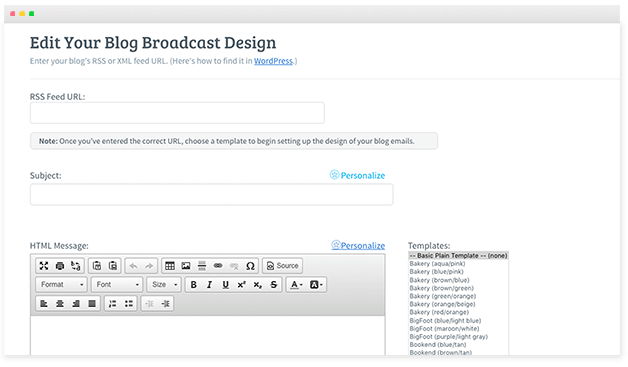
Task: Click Personalize next to HTML Message
Action: point(358,246)
